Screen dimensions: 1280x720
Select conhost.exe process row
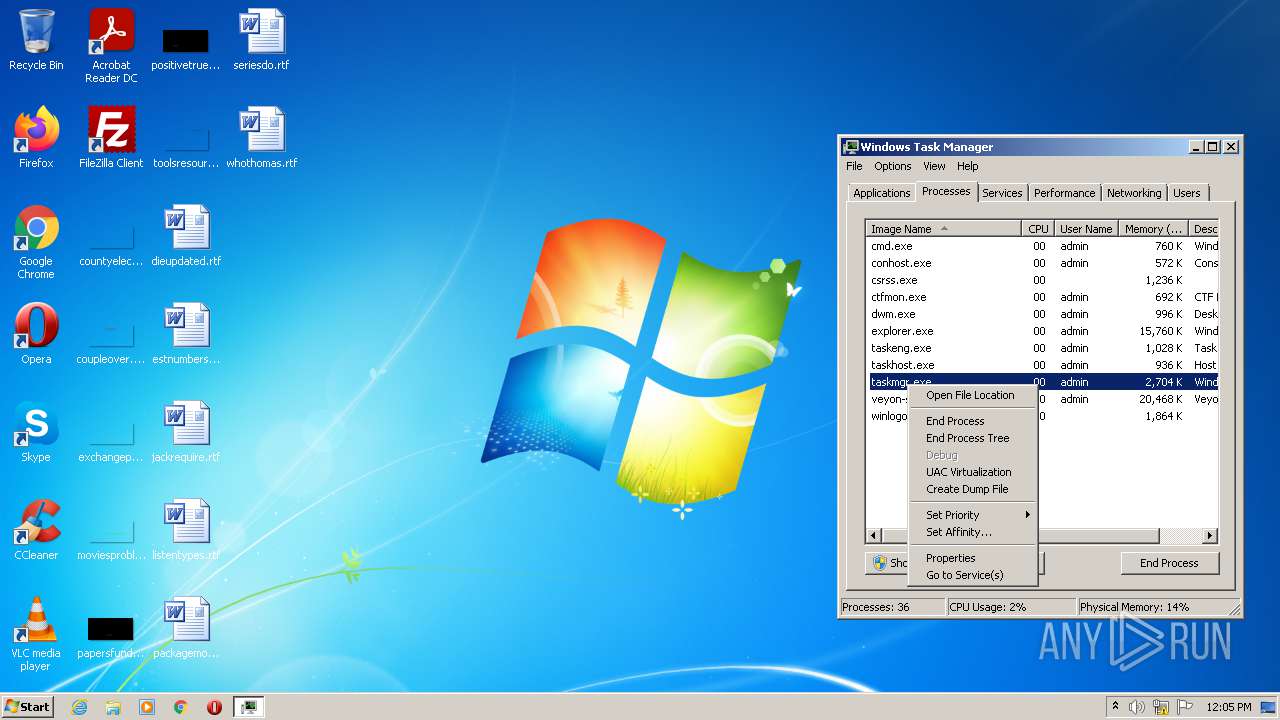1042,263
